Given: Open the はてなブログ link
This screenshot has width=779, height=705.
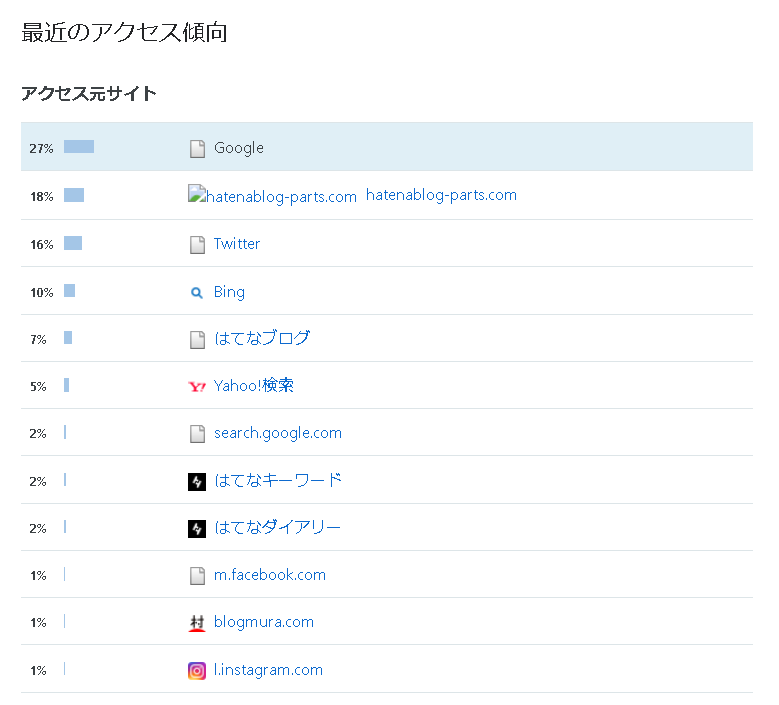Looking at the screenshot, I should coord(261,338).
